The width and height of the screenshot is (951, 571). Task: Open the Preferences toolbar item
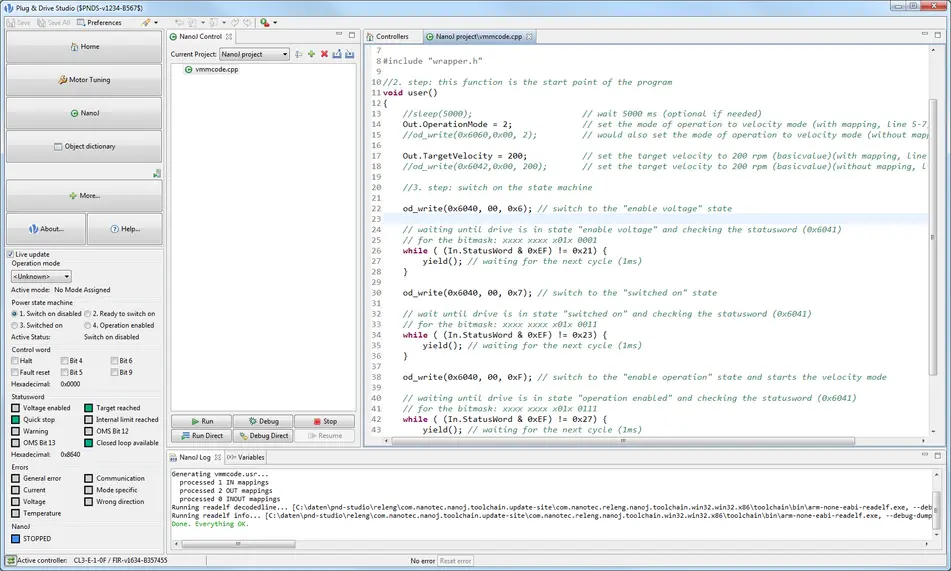pos(98,22)
